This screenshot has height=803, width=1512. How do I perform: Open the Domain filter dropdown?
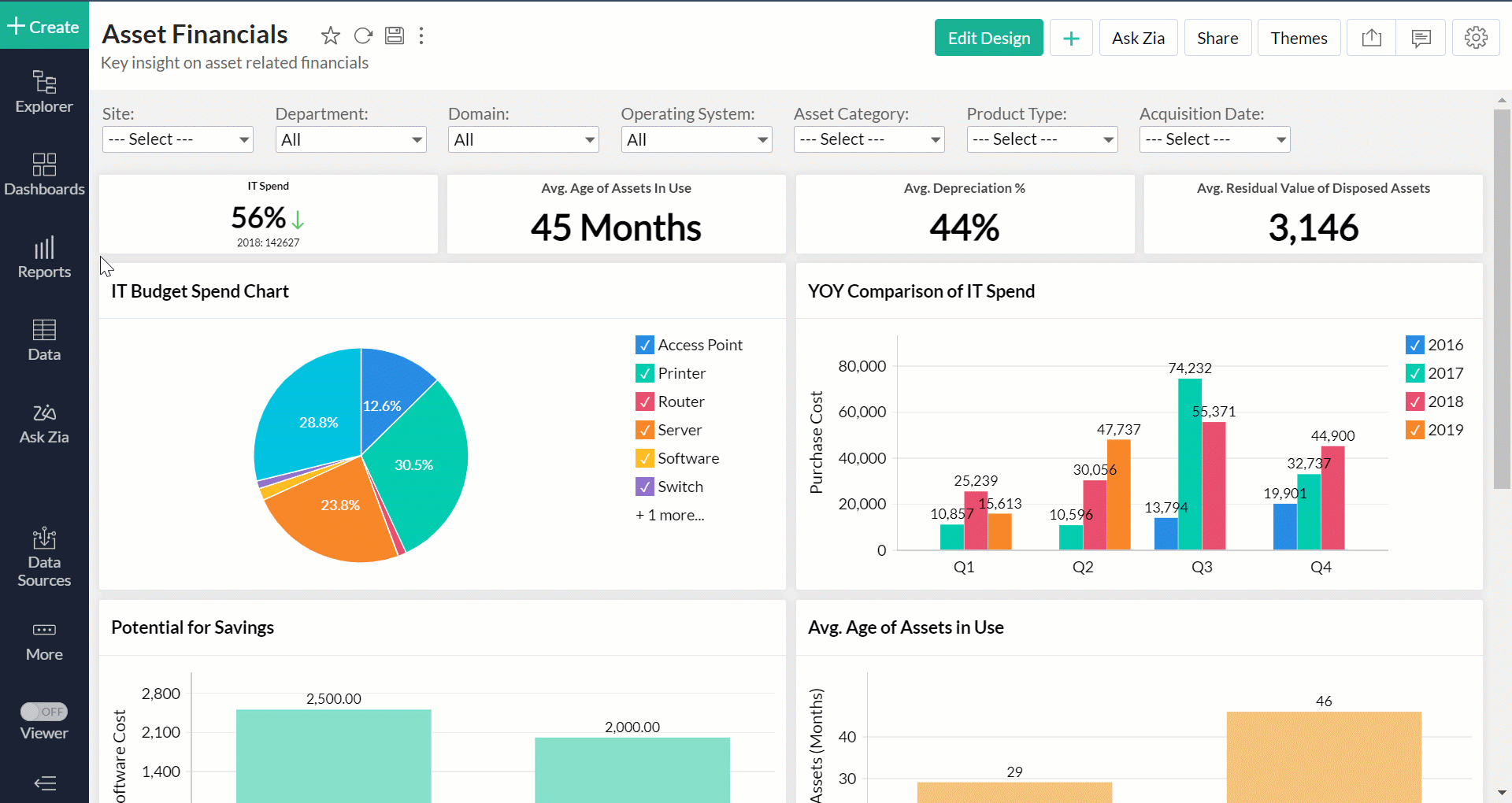click(x=524, y=139)
